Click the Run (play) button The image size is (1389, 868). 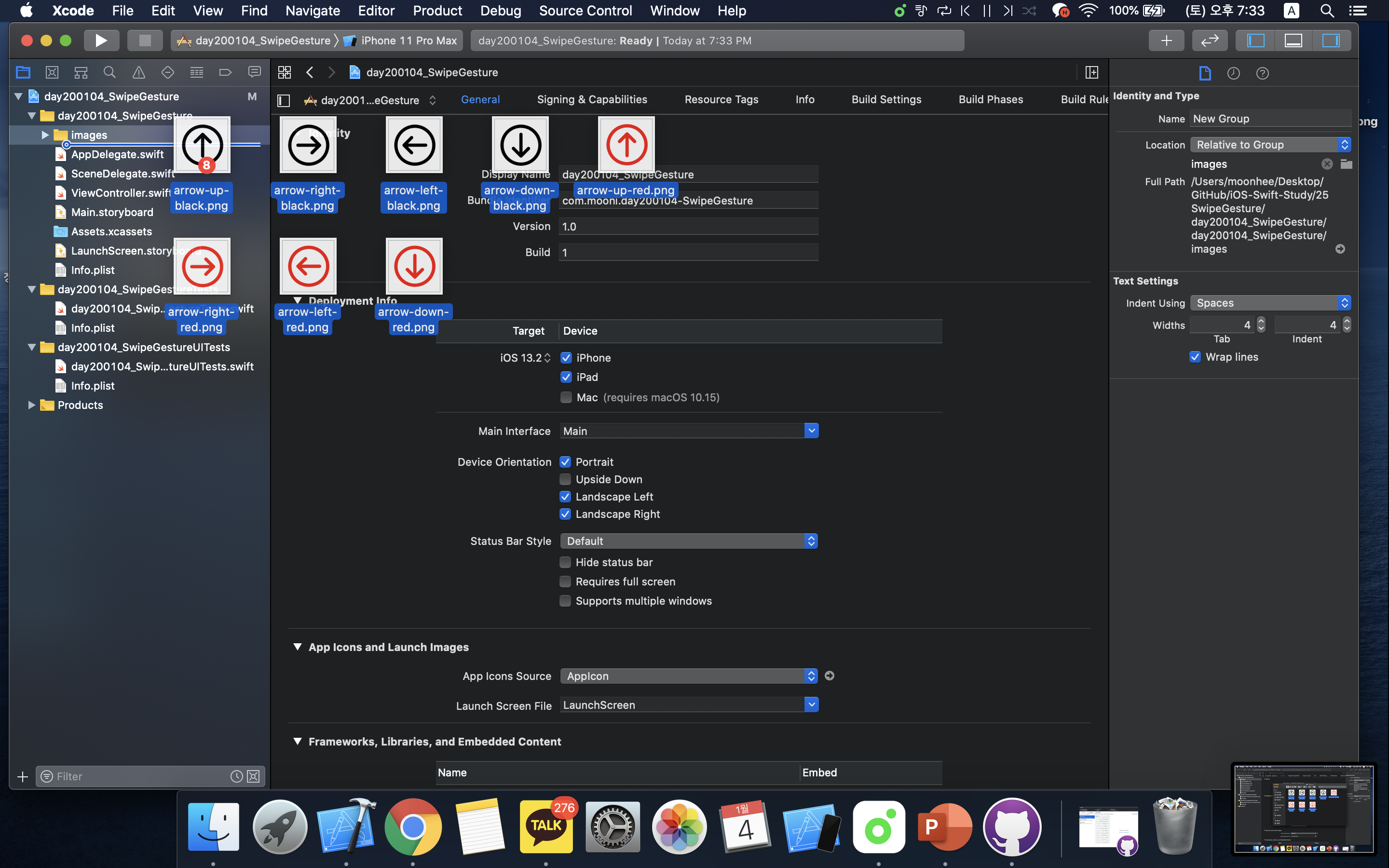click(x=101, y=40)
